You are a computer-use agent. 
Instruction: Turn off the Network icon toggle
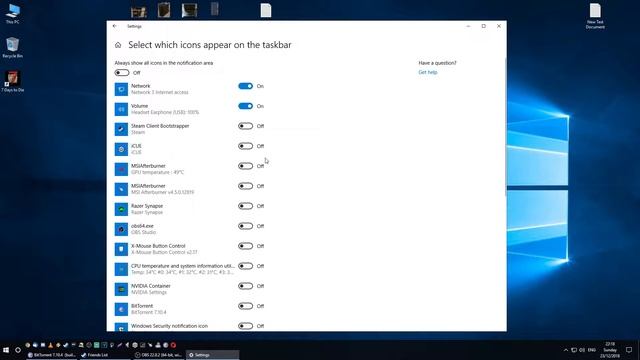pos(245,86)
